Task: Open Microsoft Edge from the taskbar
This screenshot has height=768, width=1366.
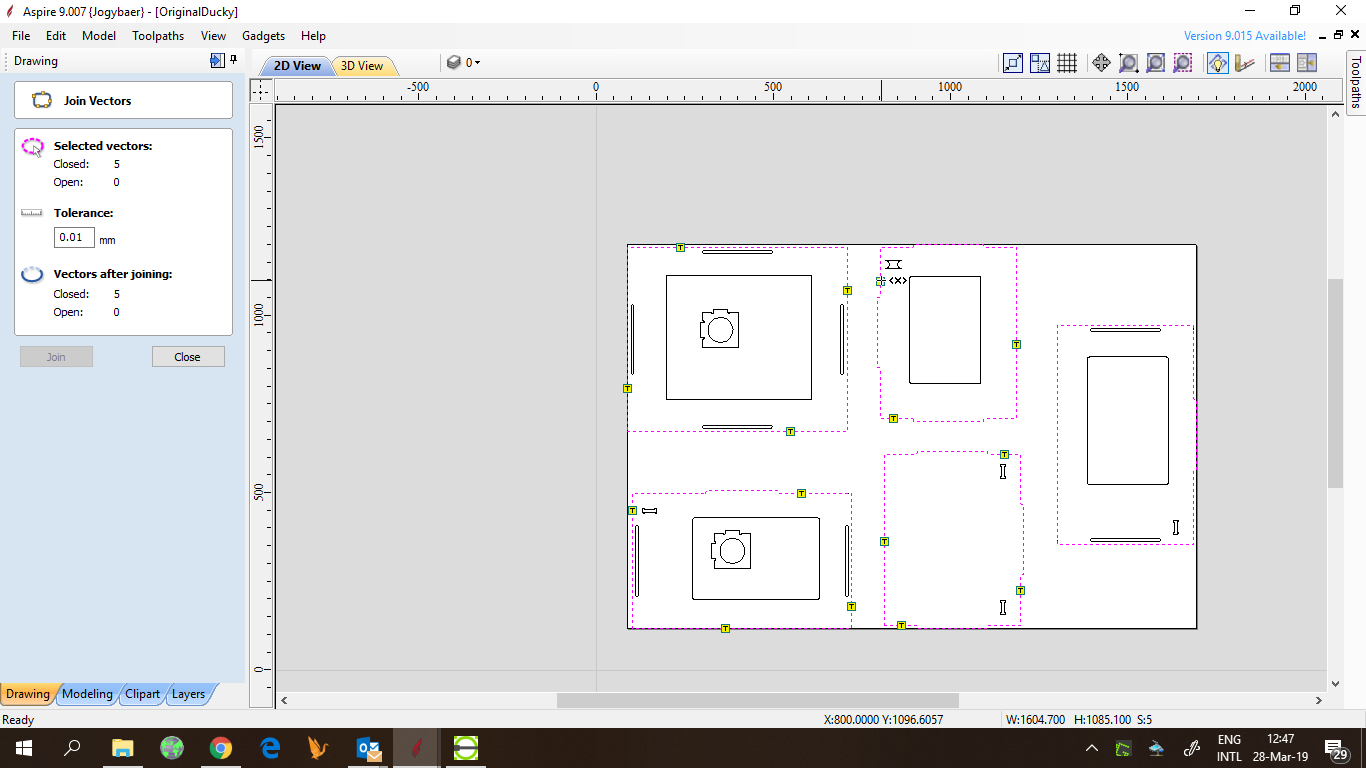Action: pyautogui.click(x=270, y=748)
